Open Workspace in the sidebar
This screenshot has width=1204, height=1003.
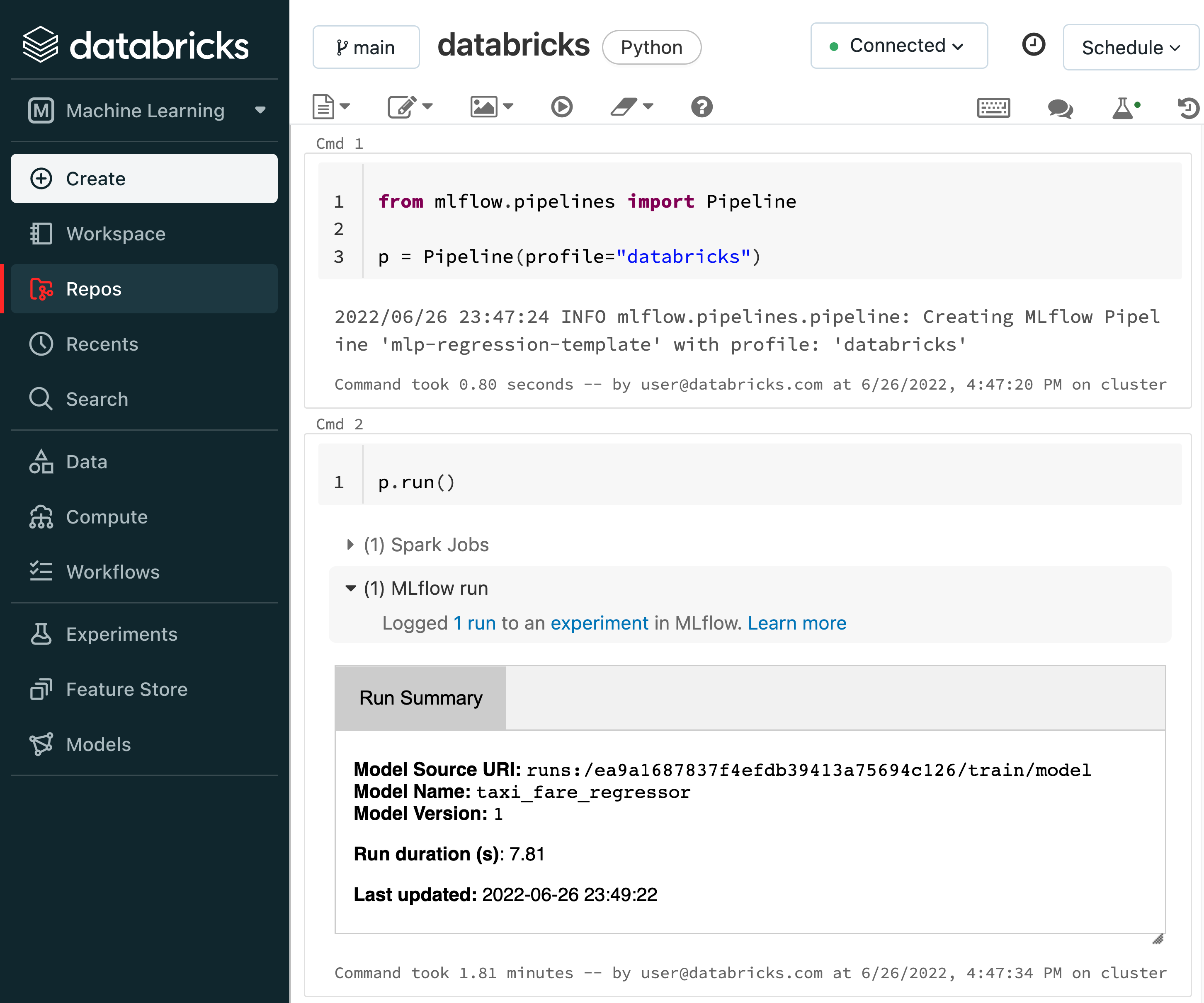144,234
